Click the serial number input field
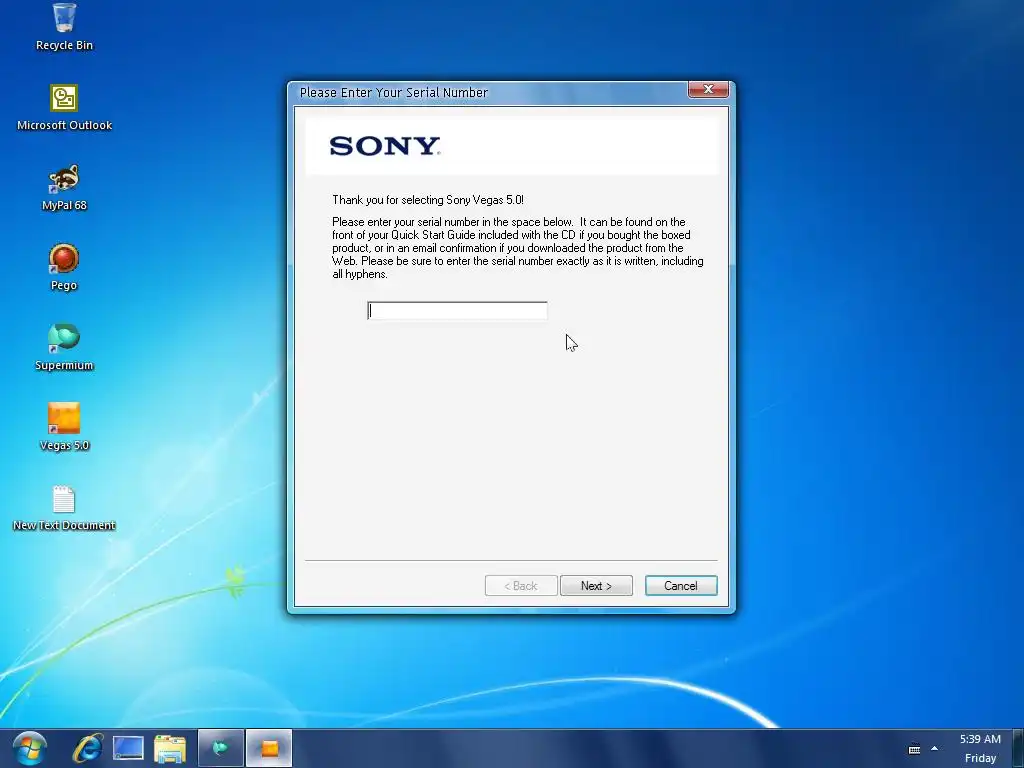 [x=457, y=311]
